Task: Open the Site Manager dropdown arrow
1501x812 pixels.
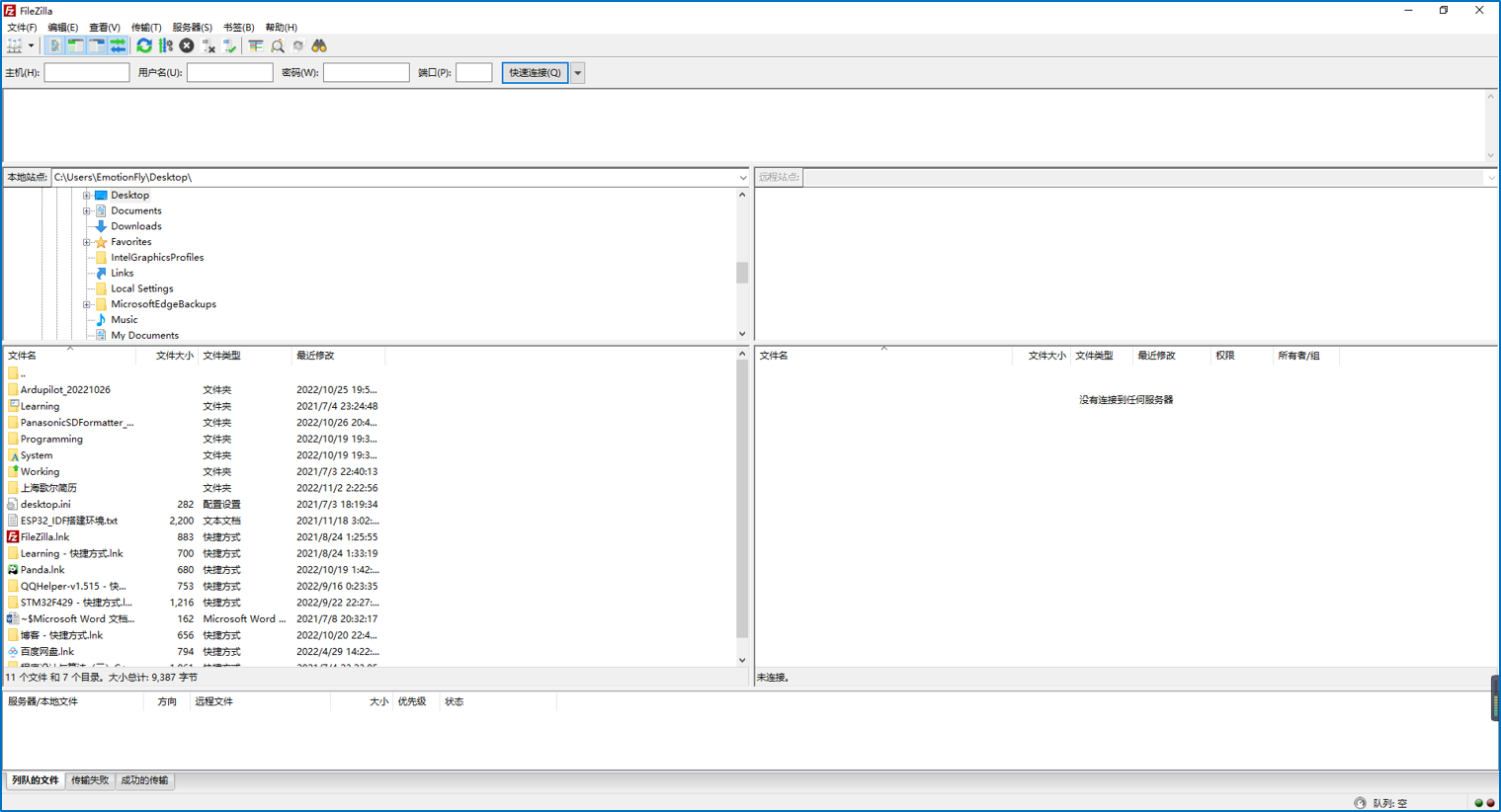Action: point(31,45)
